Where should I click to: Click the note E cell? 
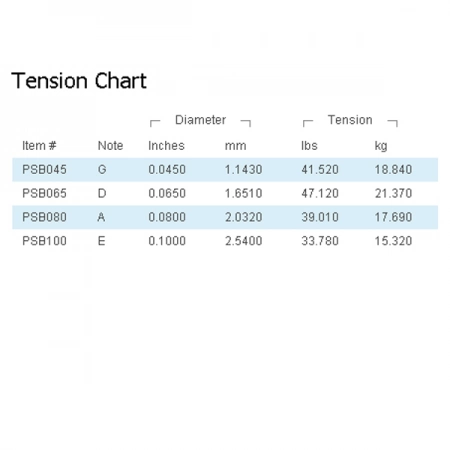(102, 241)
